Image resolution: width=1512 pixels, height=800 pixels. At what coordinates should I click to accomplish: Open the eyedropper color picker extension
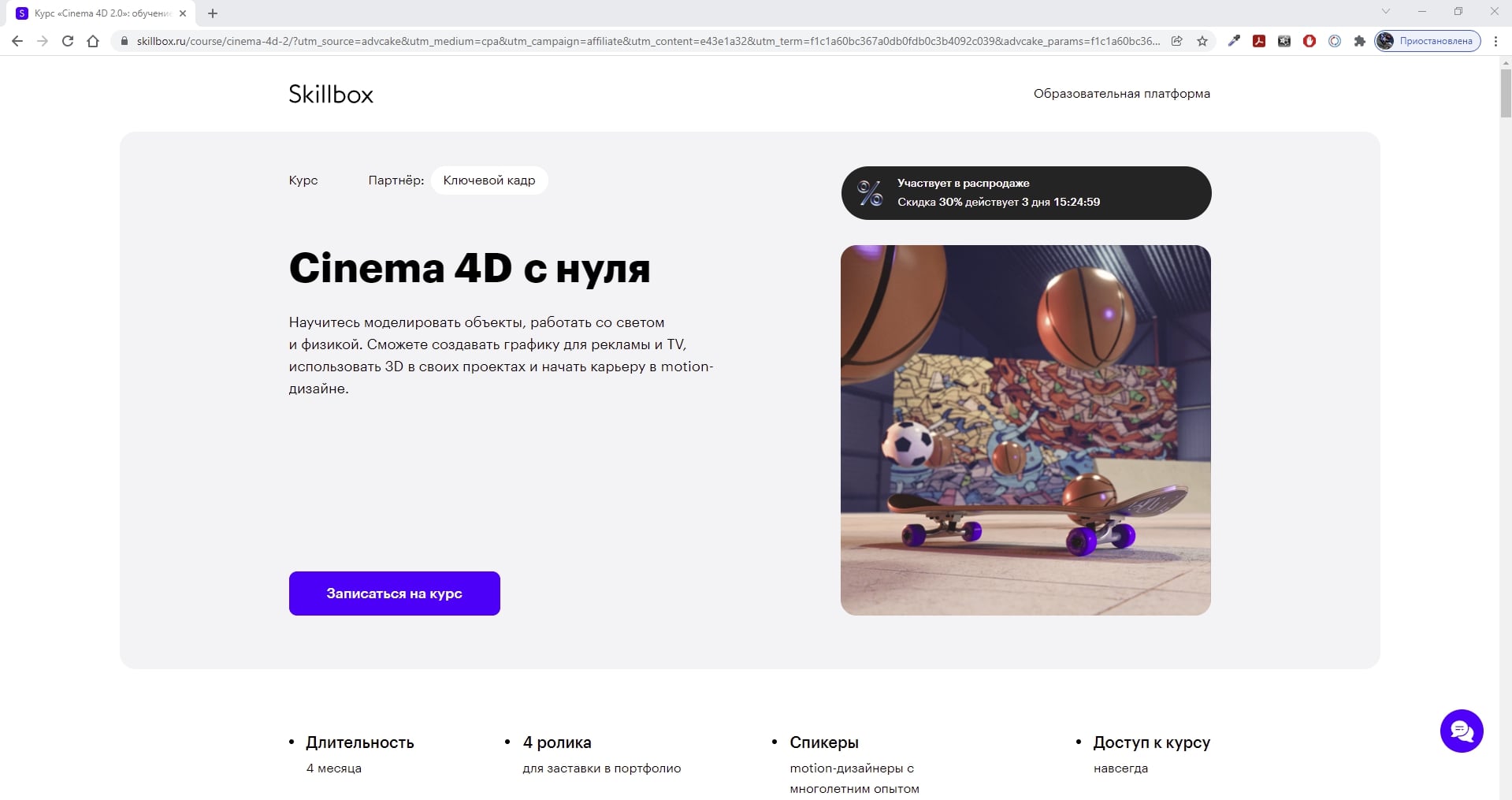(1234, 41)
